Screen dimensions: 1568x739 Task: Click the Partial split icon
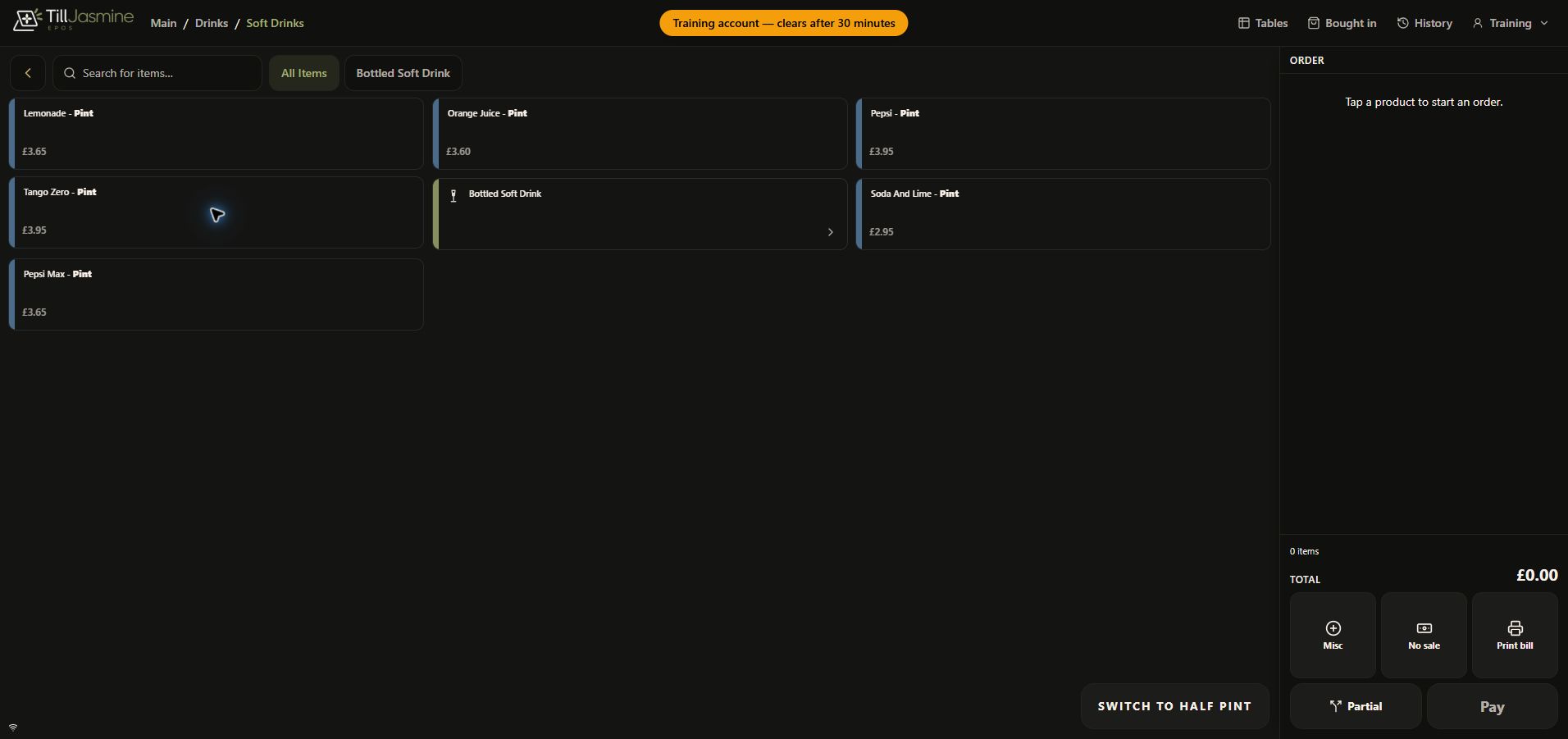[1335, 706]
